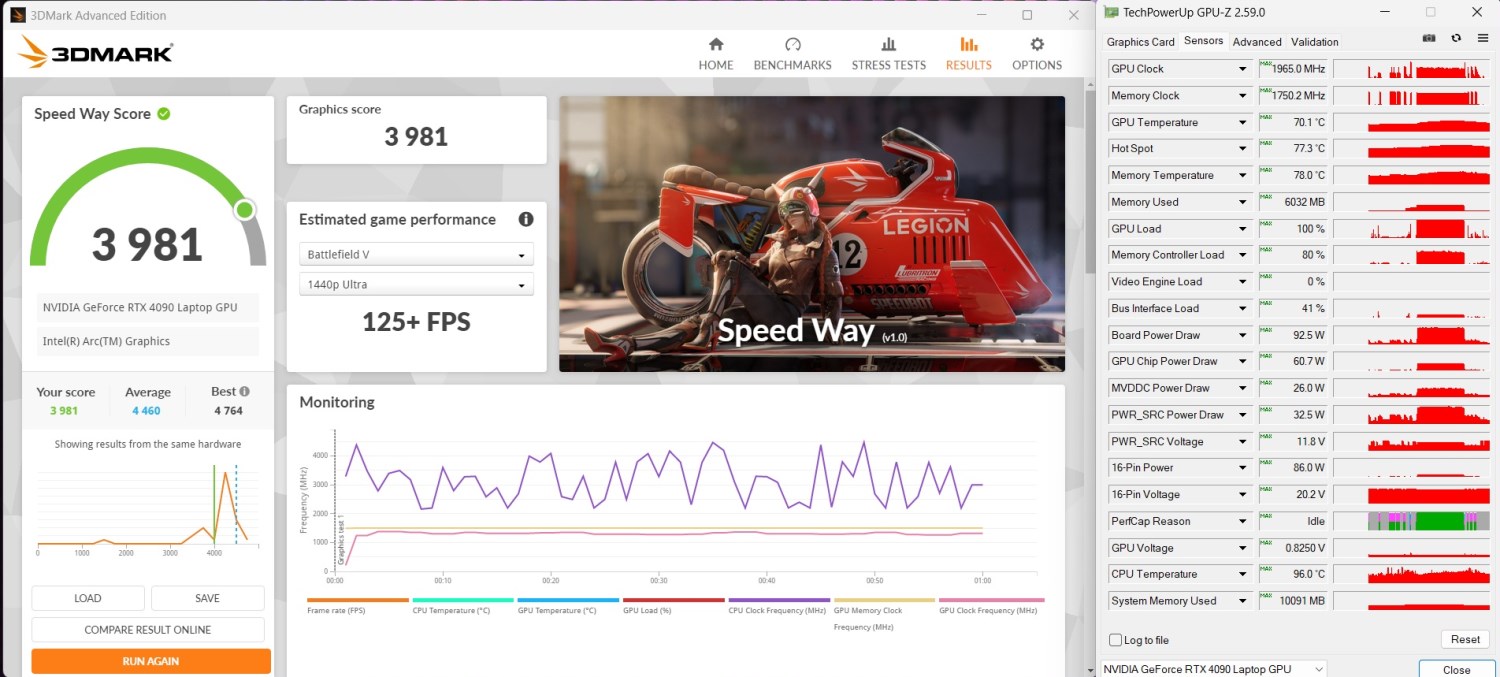Click the PerfCap Reason colored graph
Viewport: 1500px width, 677px height.
pos(1411,521)
